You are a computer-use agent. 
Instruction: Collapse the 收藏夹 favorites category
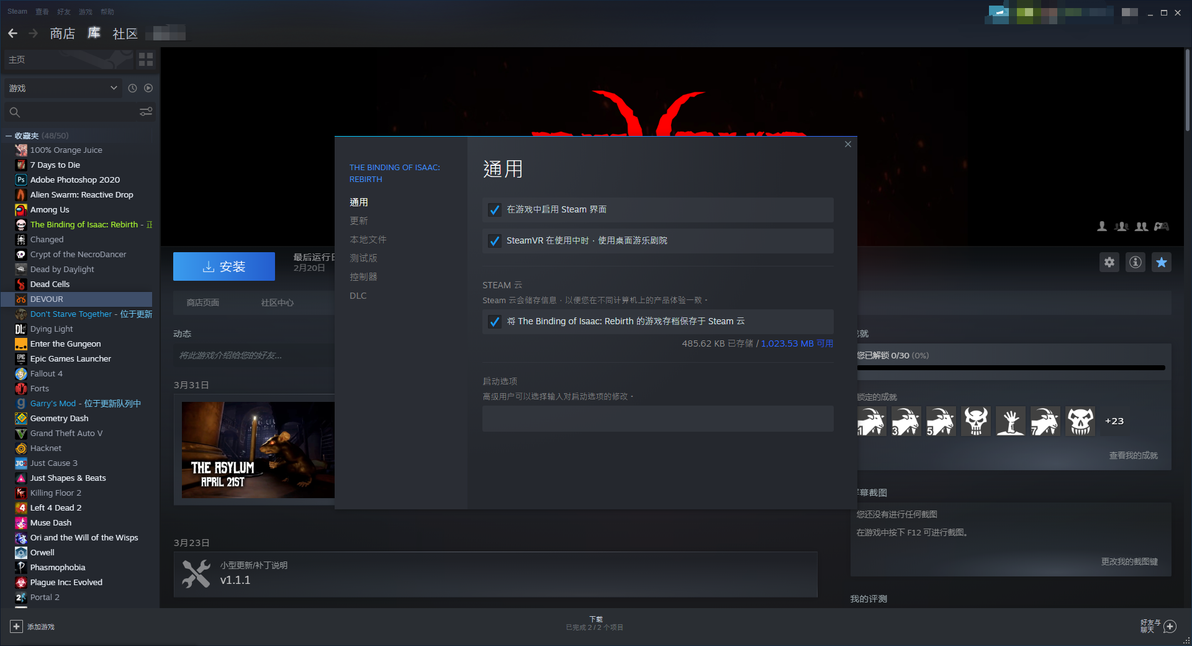tap(8, 136)
